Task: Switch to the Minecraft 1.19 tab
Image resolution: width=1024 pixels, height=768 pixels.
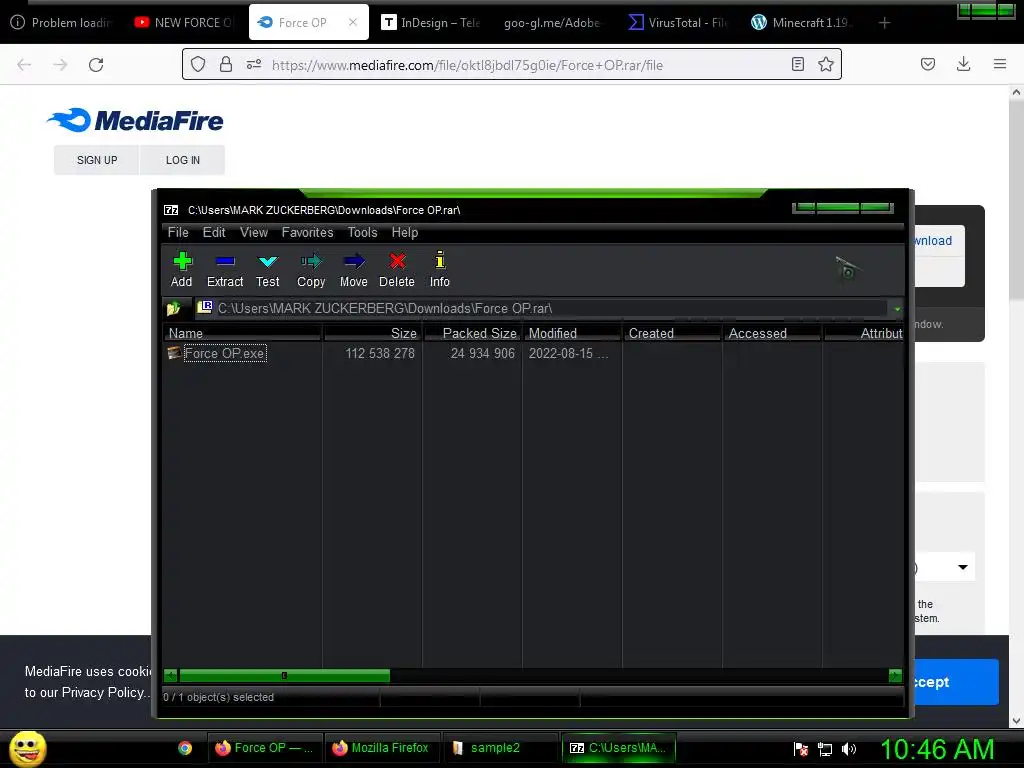Action: (x=801, y=23)
